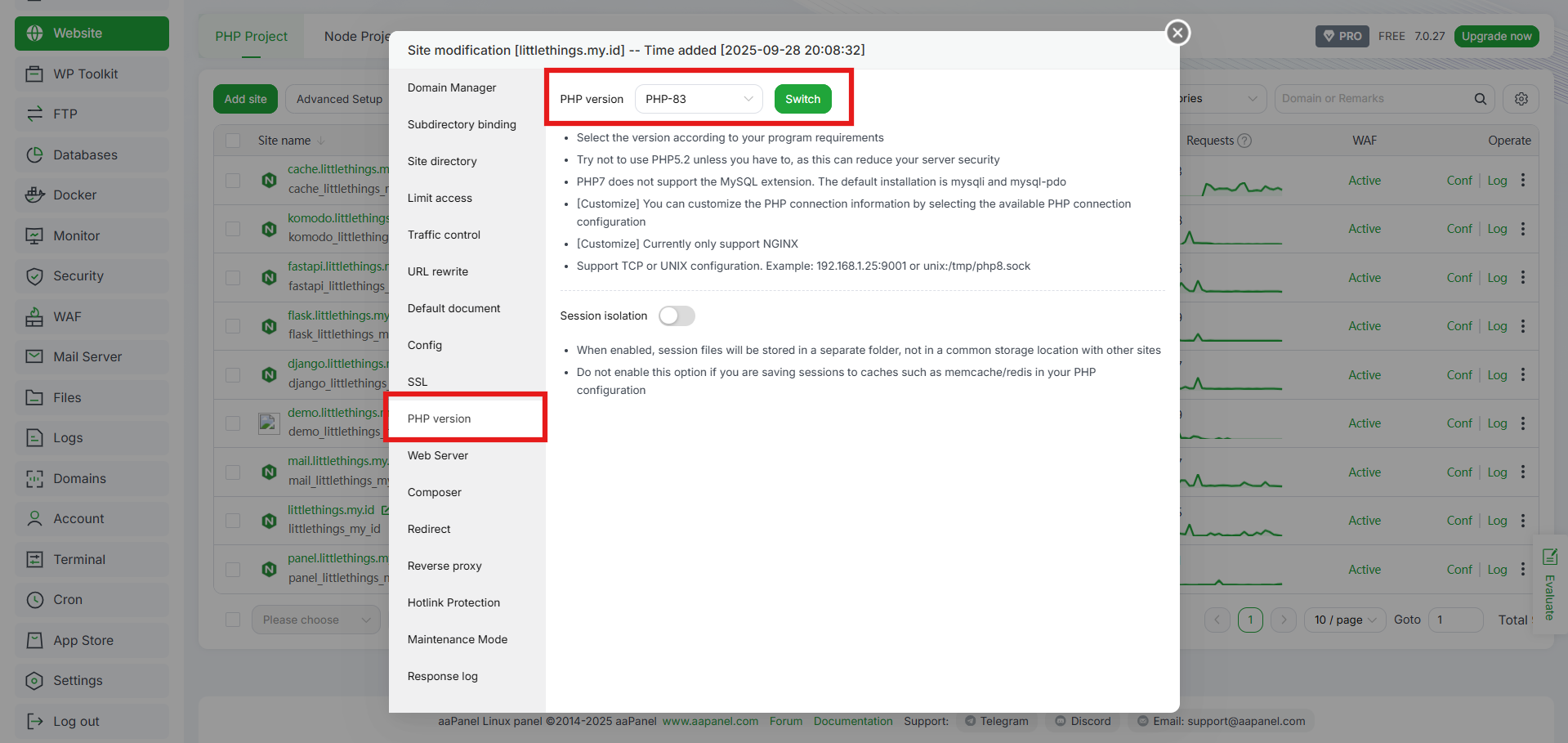This screenshot has width=1568, height=743.
Task: Open Cron tasks section
Action: pos(92,600)
